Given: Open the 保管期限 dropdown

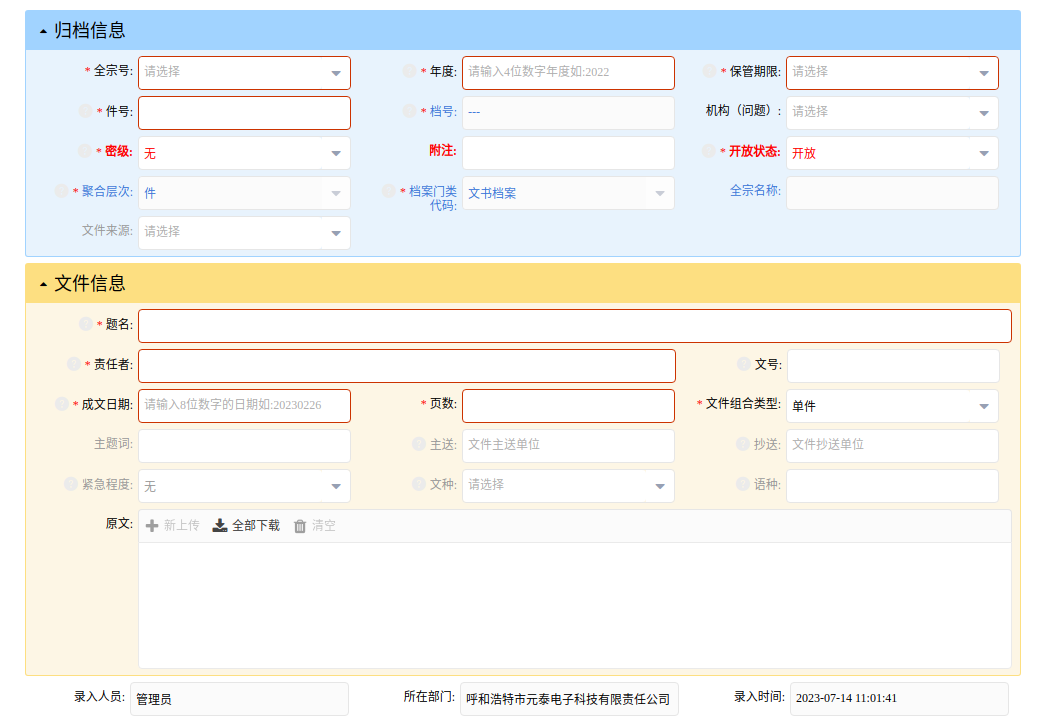Looking at the screenshot, I should click(x=892, y=73).
